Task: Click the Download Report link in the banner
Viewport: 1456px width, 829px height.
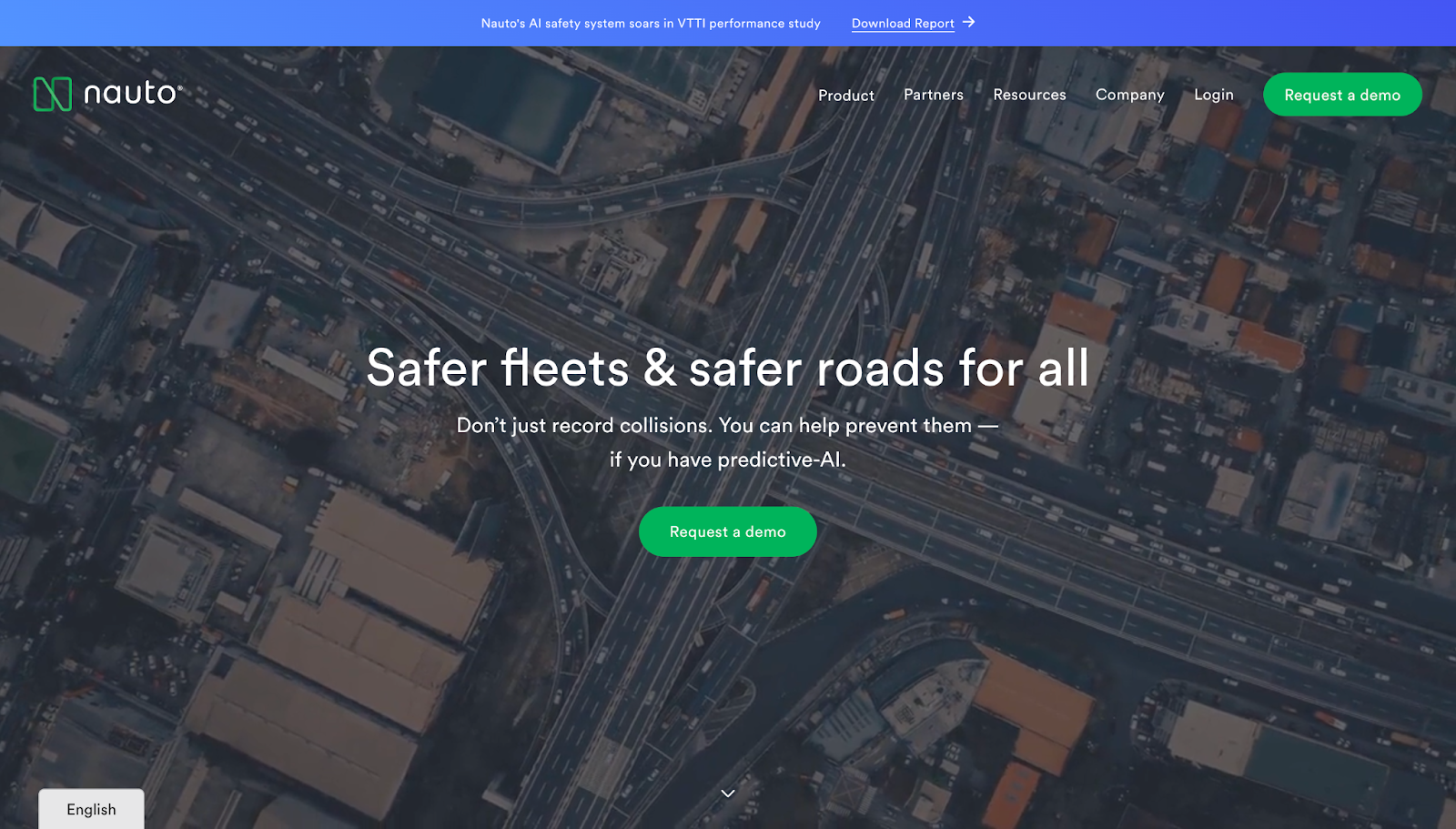Action: [x=903, y=23]
